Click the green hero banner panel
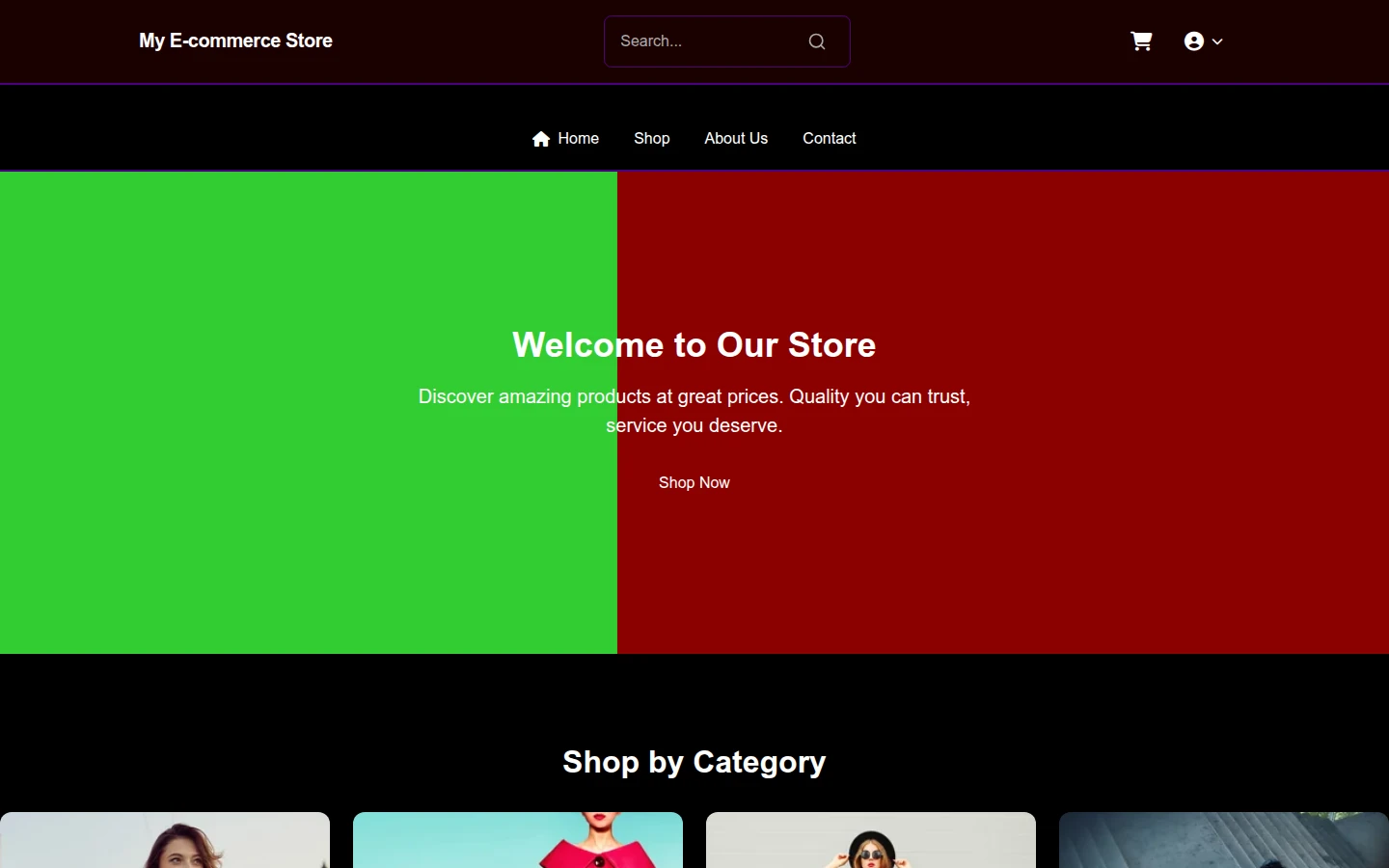The height and width of the screenshot is (868, 1389). click(309, 413)
